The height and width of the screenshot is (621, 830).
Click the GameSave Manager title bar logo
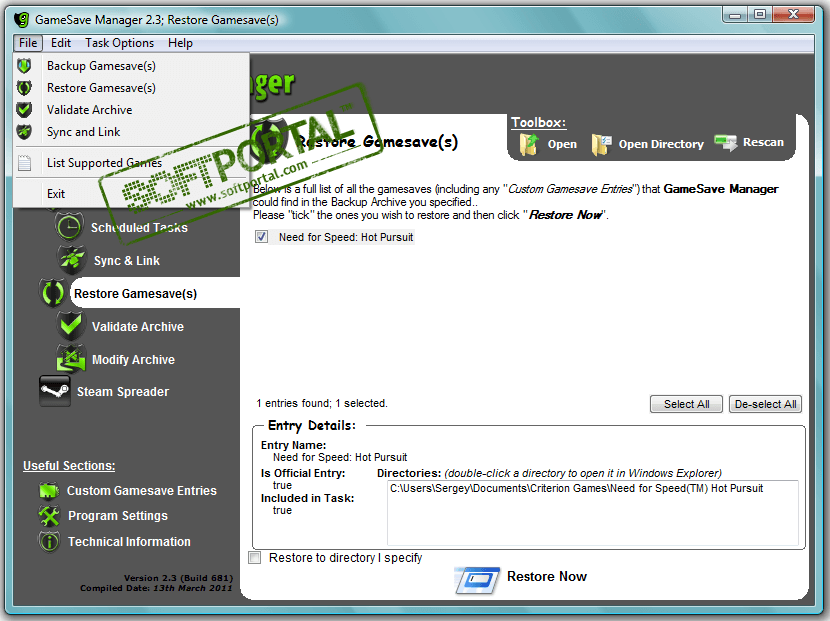point(22,20)
